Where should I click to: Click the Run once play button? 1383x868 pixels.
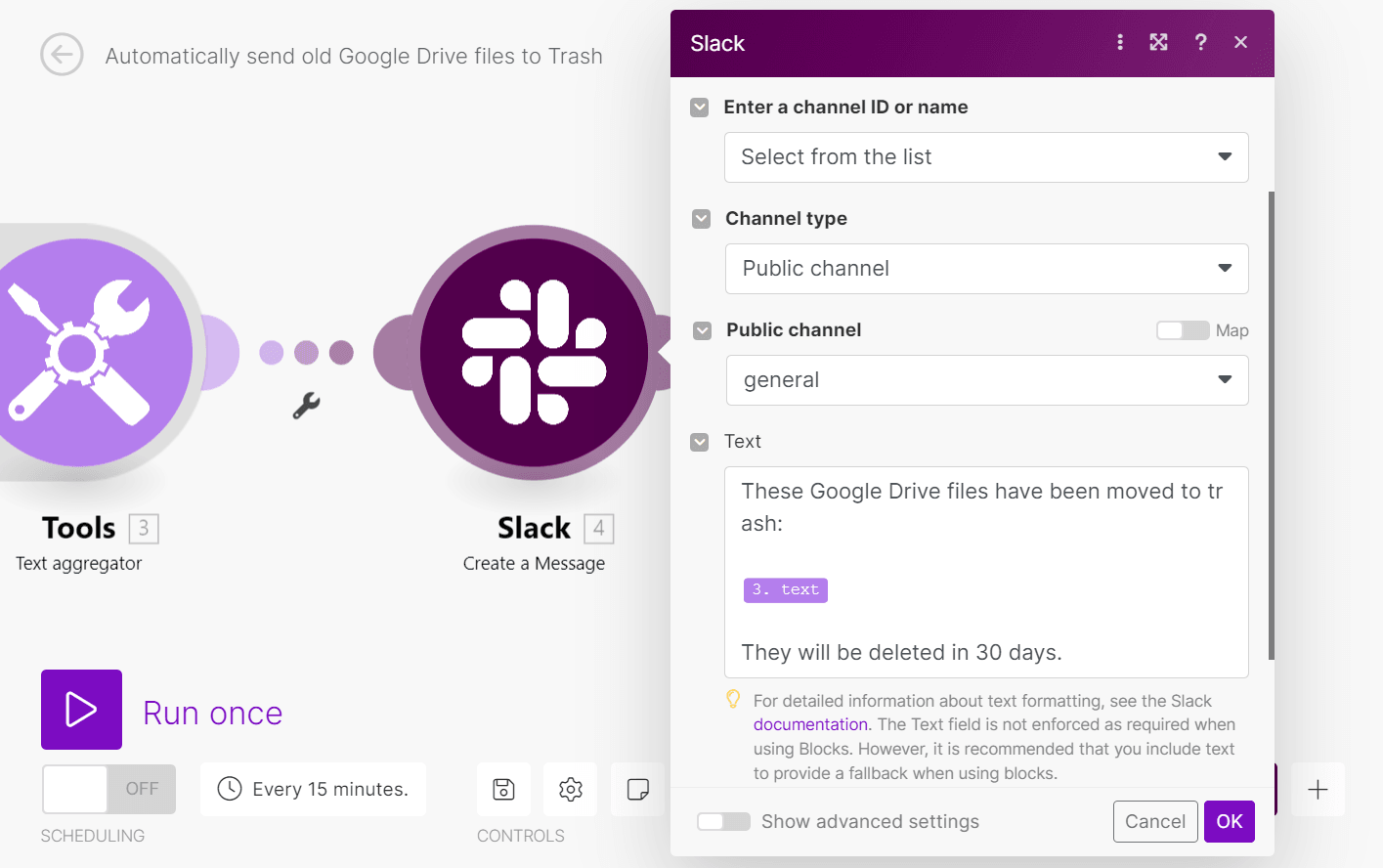pyautogui.click(x=81, y=710)
